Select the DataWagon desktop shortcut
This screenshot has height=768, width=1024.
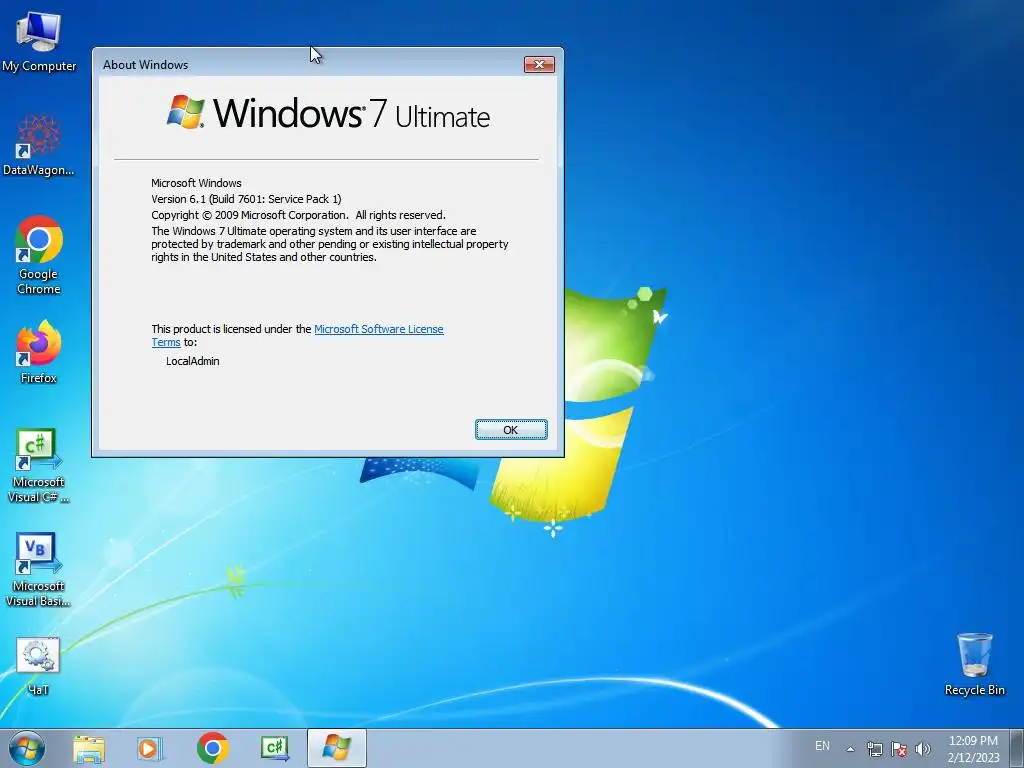pyautogui.click(x=39, y=145)
